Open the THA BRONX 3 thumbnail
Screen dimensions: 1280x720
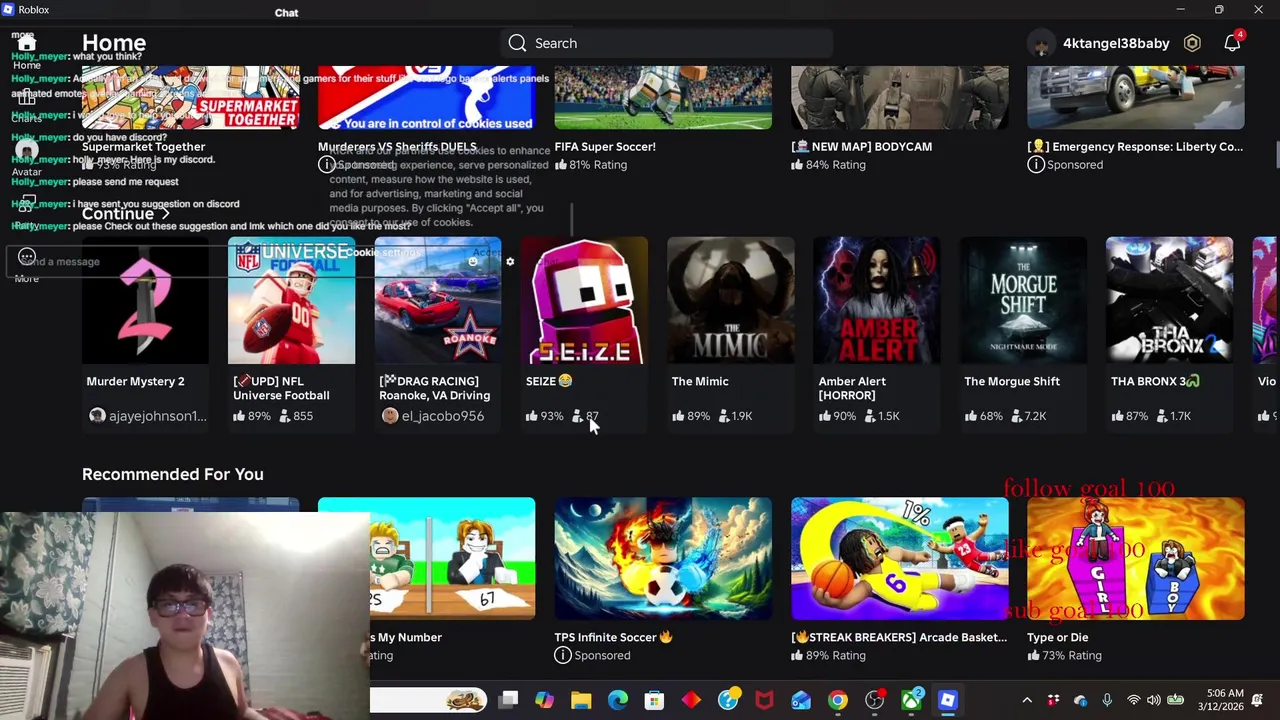[x=1169, y=301]
